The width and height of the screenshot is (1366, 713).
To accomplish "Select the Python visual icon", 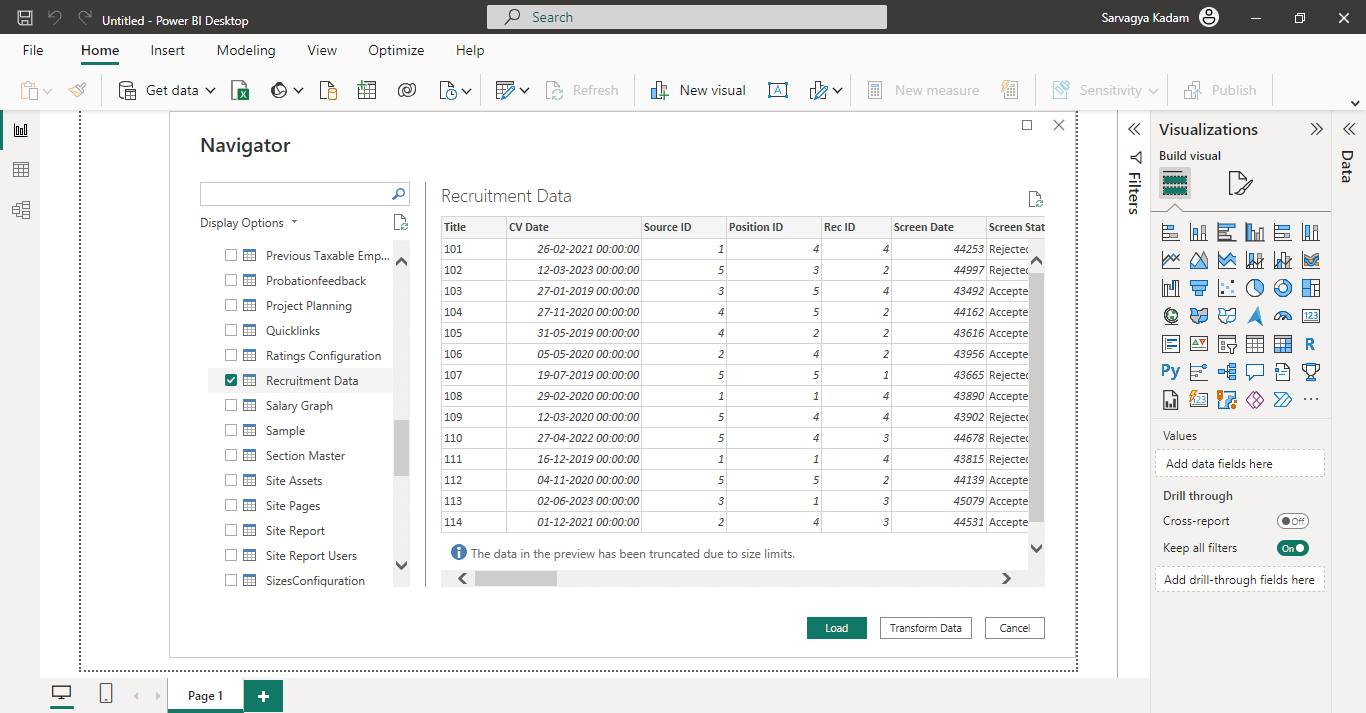I will [1170, 372].
